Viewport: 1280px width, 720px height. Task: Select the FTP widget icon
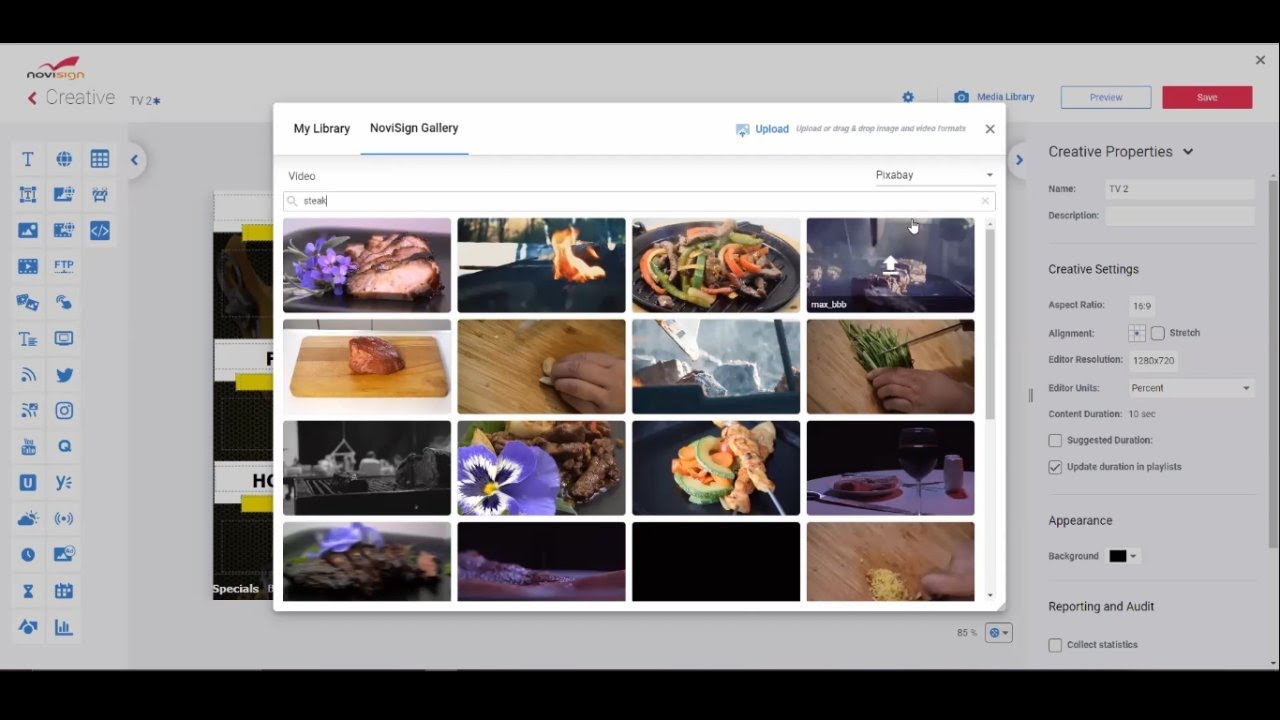click(64, 267)
